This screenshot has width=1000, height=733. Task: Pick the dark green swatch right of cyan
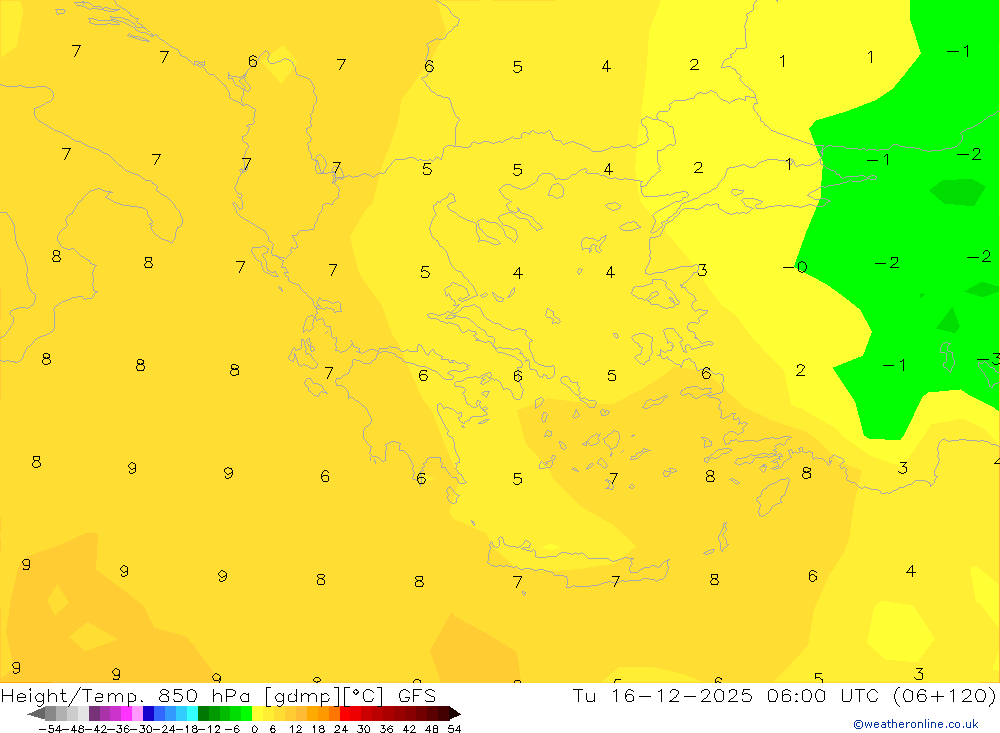[203, 713]
